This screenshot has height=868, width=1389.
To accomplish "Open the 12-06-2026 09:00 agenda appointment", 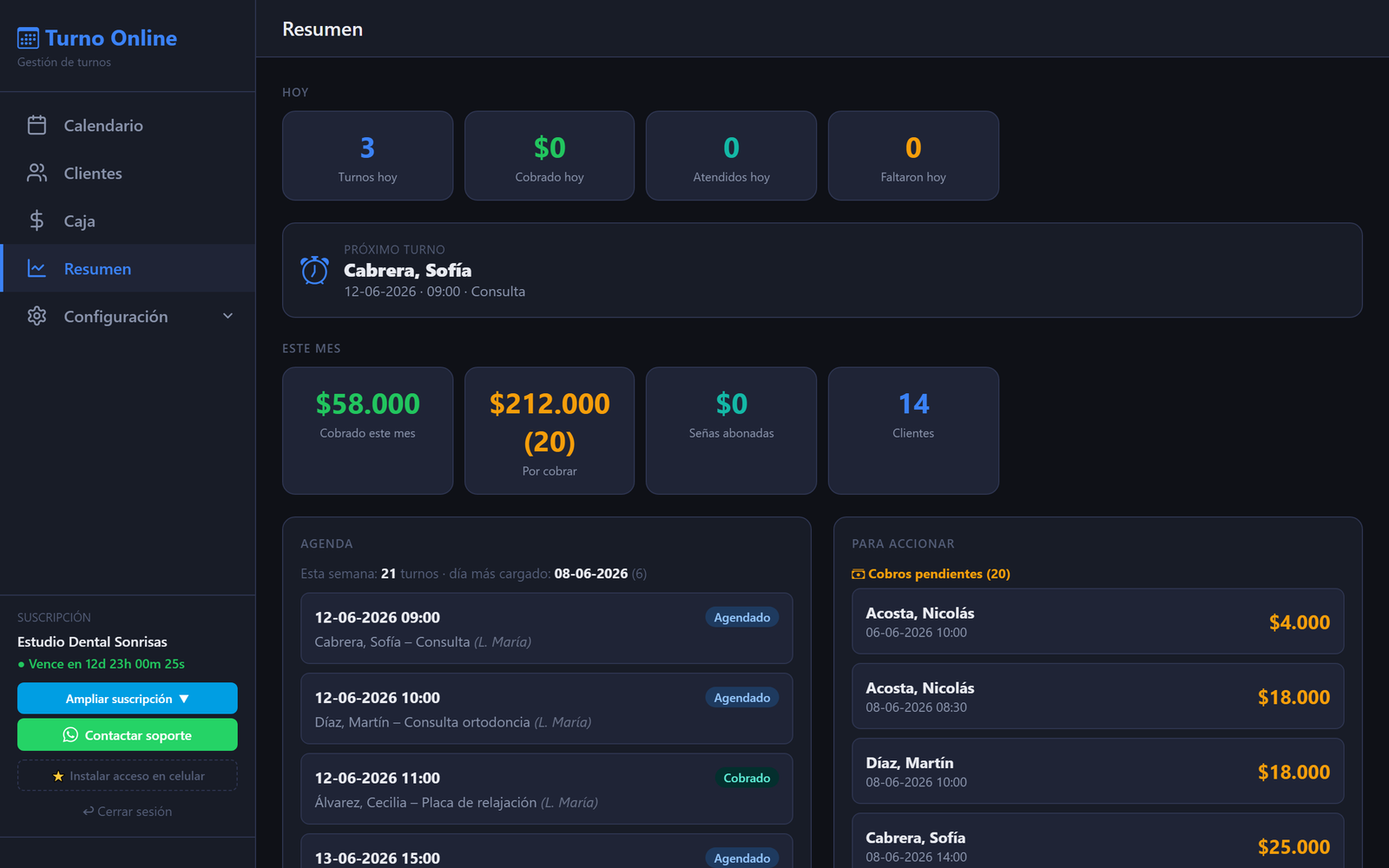I will (x=547, y=628).
